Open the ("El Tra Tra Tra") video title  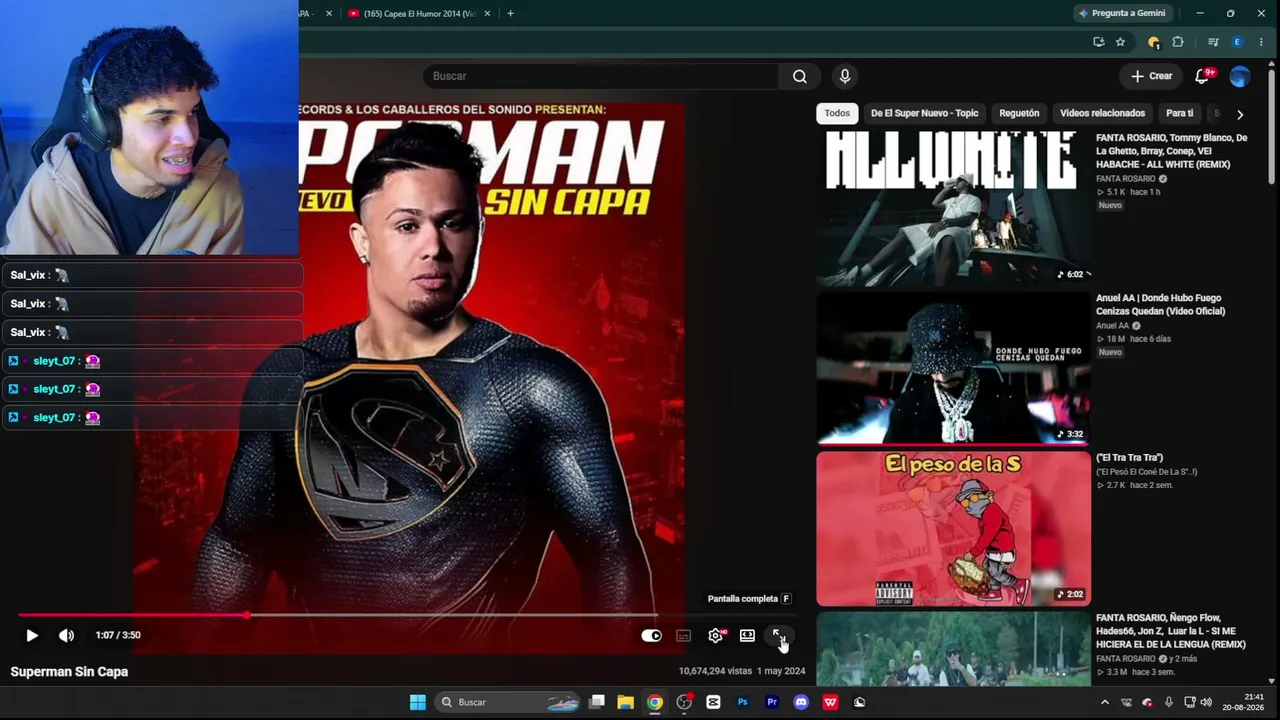[x=1129, y=458]
